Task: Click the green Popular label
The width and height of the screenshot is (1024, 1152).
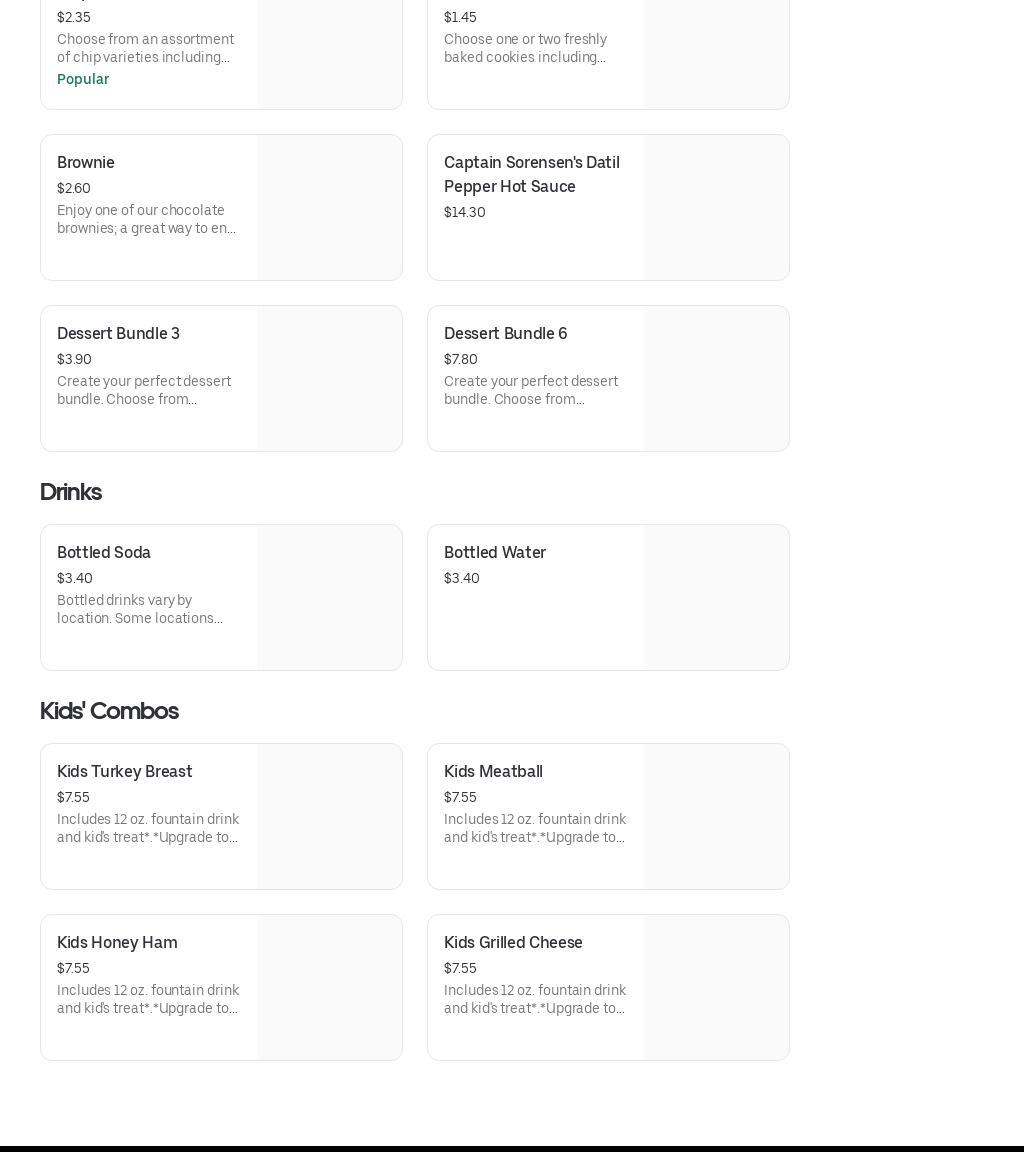Action: [83, 79]
